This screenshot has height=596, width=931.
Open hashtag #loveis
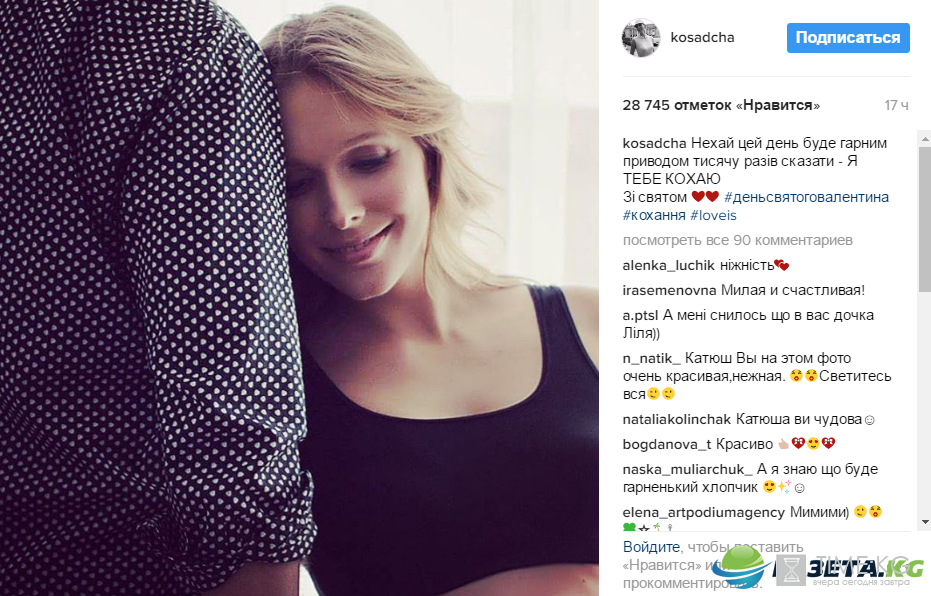713,215
